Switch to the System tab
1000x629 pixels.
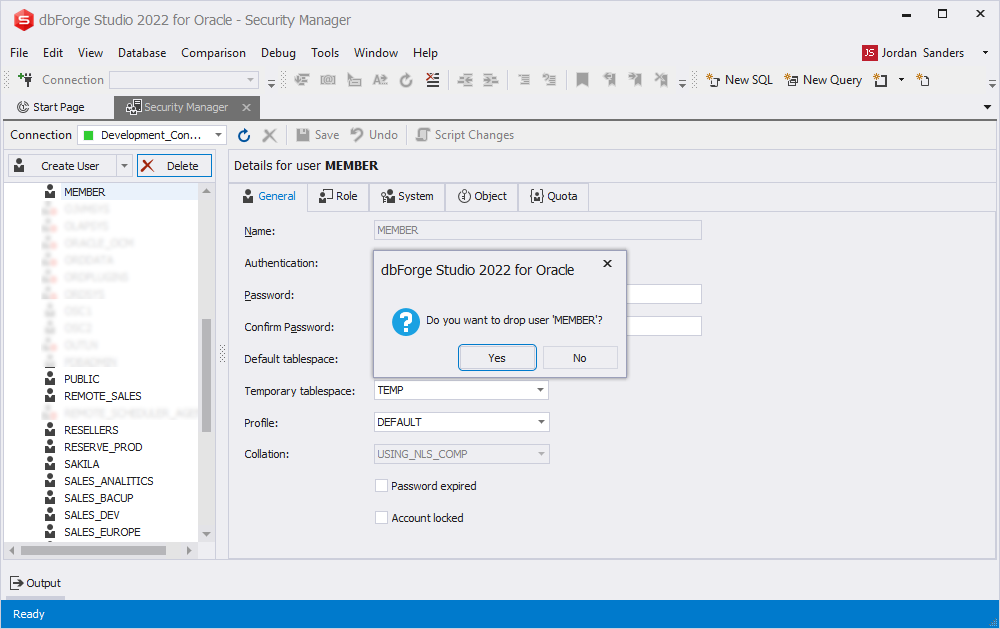pyautogui.click(x=407, y=196)
